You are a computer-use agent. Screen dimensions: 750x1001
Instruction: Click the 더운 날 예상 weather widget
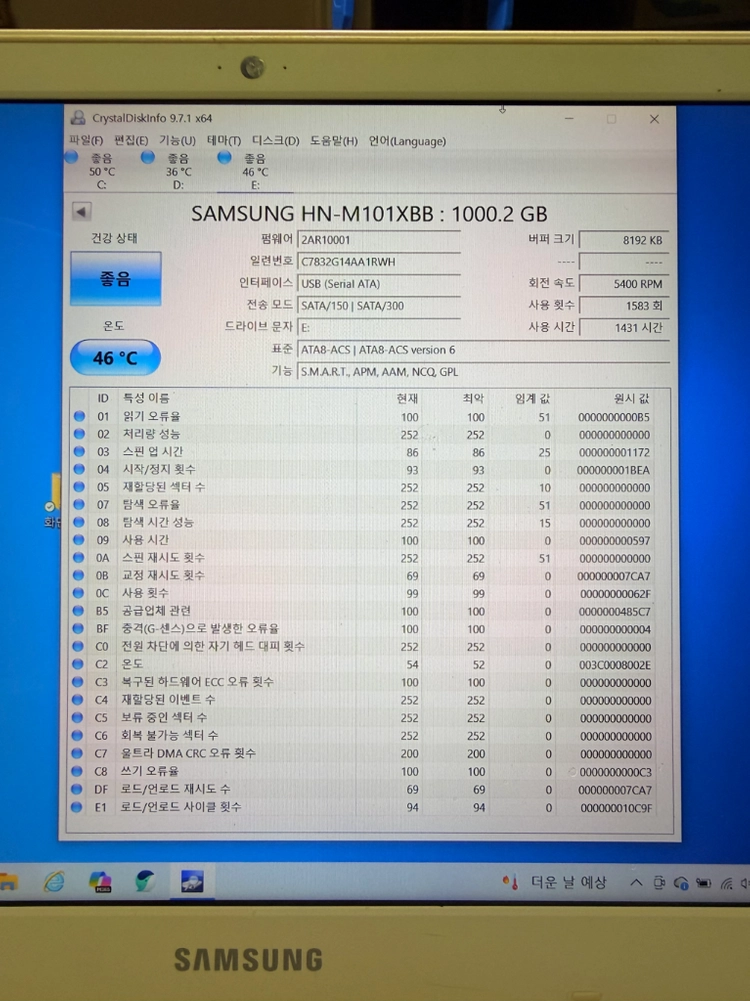(x=554, y=882)
